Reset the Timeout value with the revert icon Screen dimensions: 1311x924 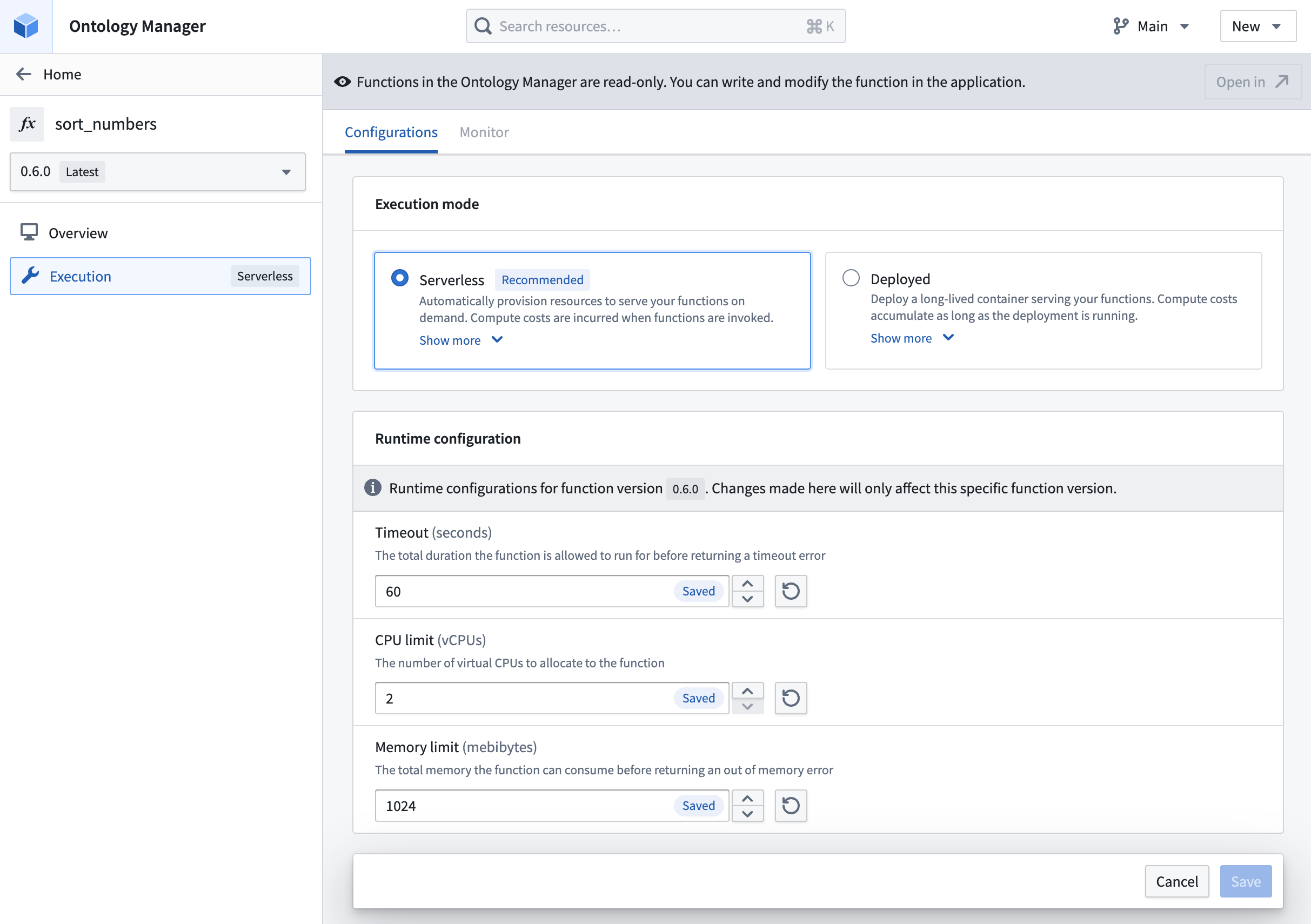pos(790,591)
